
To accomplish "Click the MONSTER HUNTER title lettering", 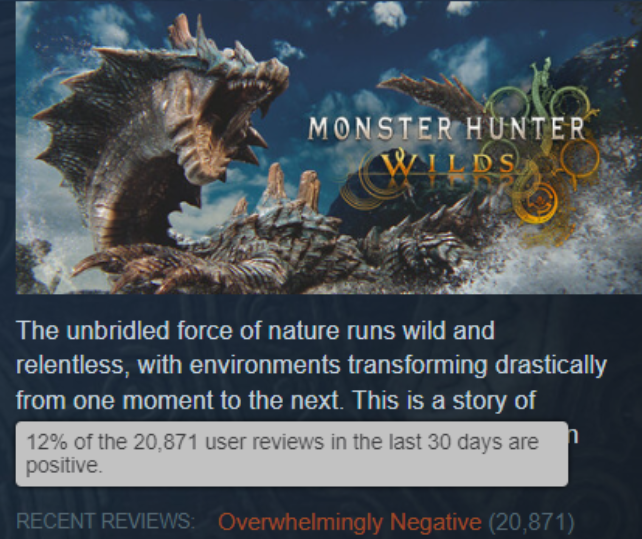I will click(446, 129).
